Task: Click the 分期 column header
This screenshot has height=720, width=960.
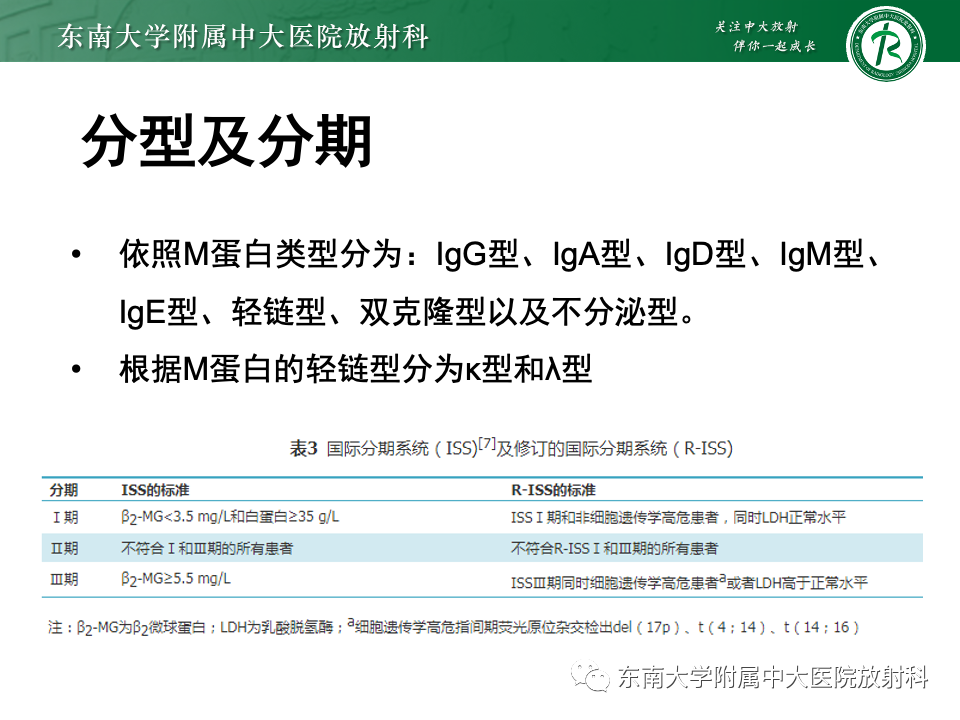Action: tap(64, 490)
